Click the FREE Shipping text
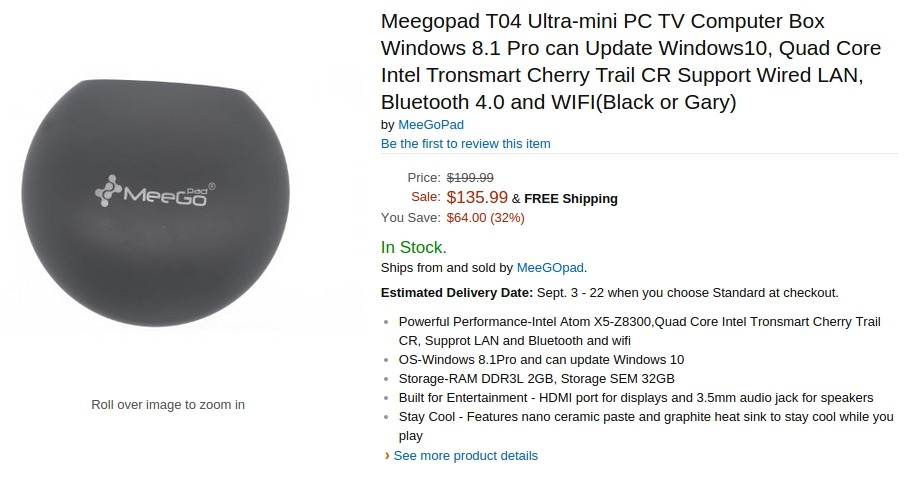 (570, 199)
